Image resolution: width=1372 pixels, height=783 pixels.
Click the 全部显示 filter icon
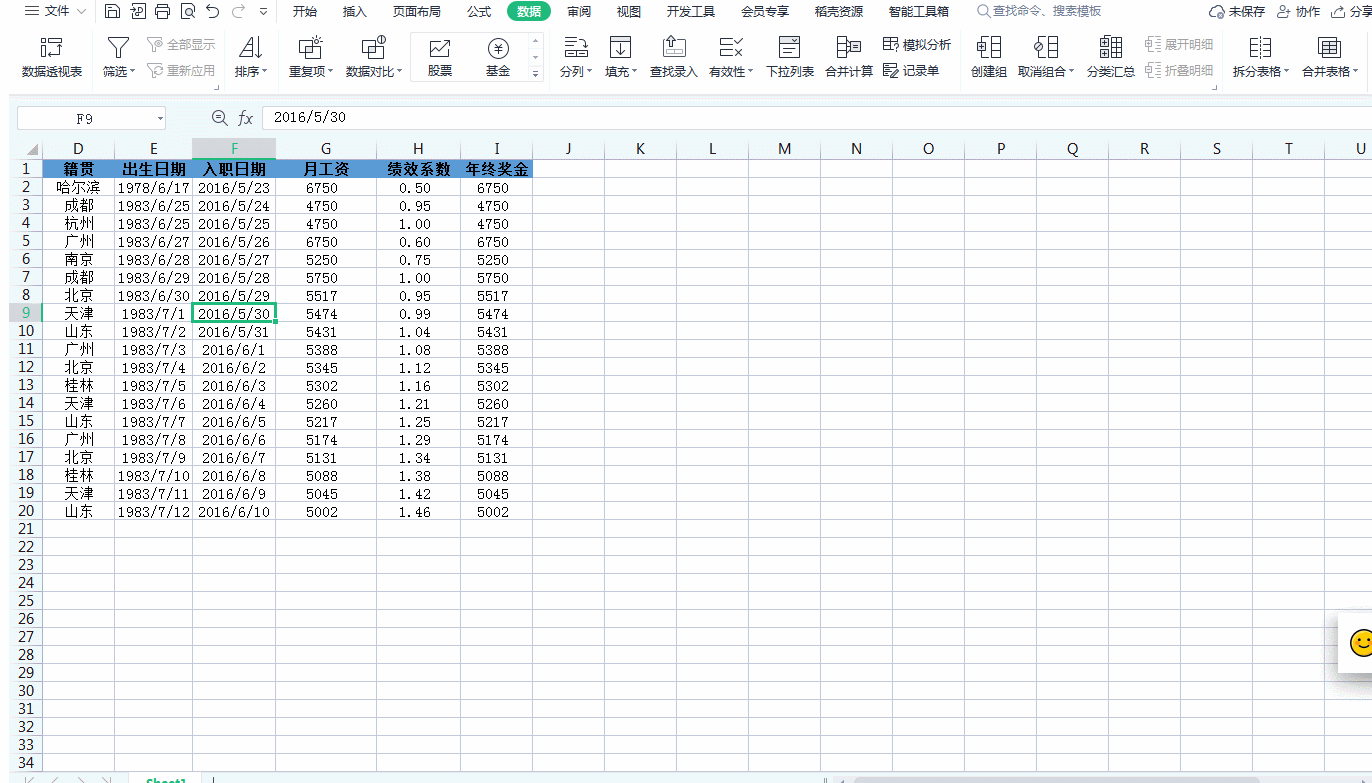[155, 45]
